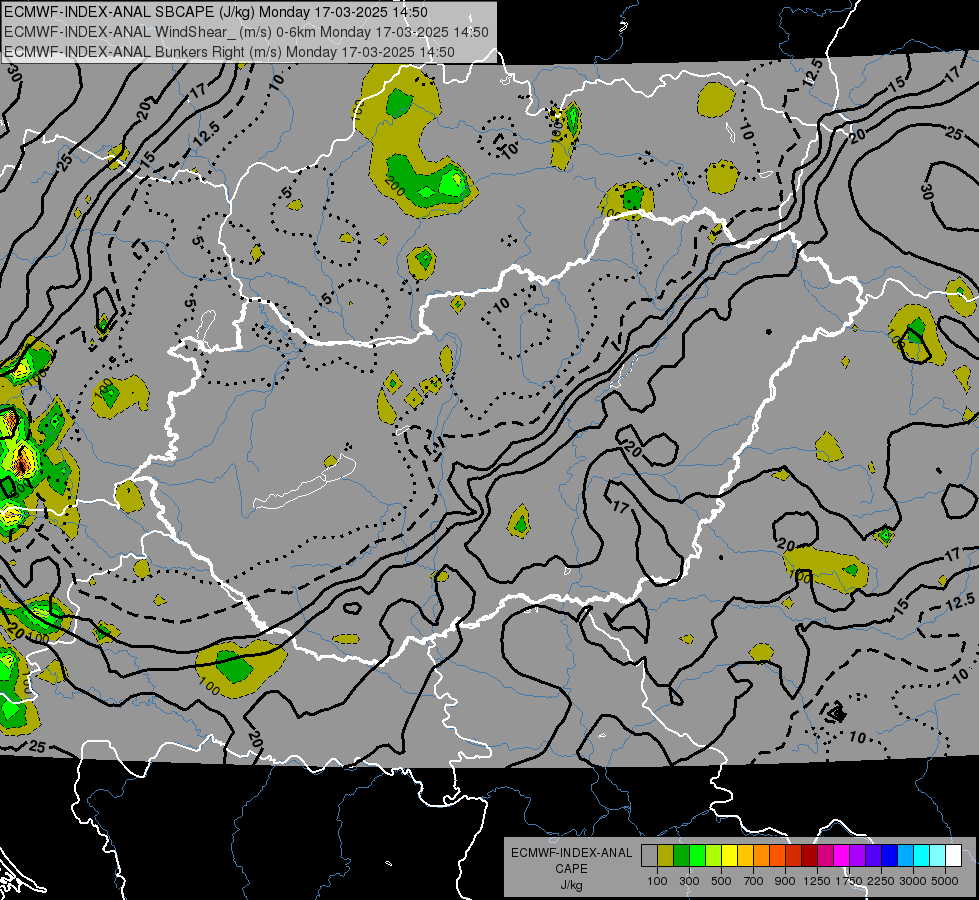Click the SBCAPE (J/kg) header line
Image resolution: width=979 pixels, height=900 pixels.
[x=216, y=12]
